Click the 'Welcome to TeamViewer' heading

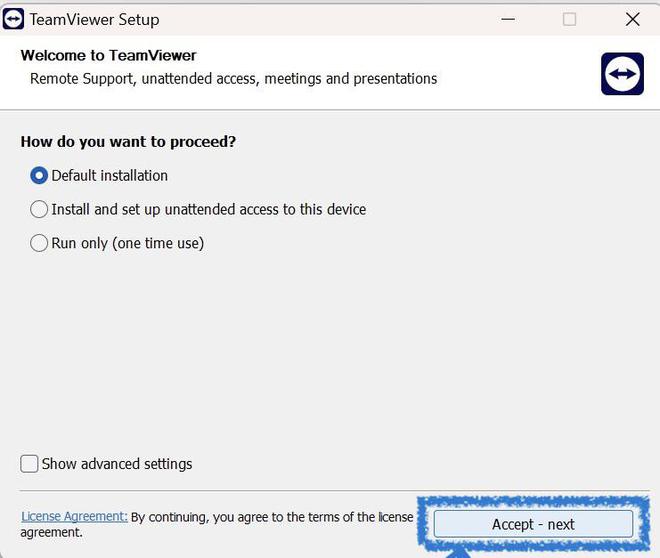(x=109, y=56)
